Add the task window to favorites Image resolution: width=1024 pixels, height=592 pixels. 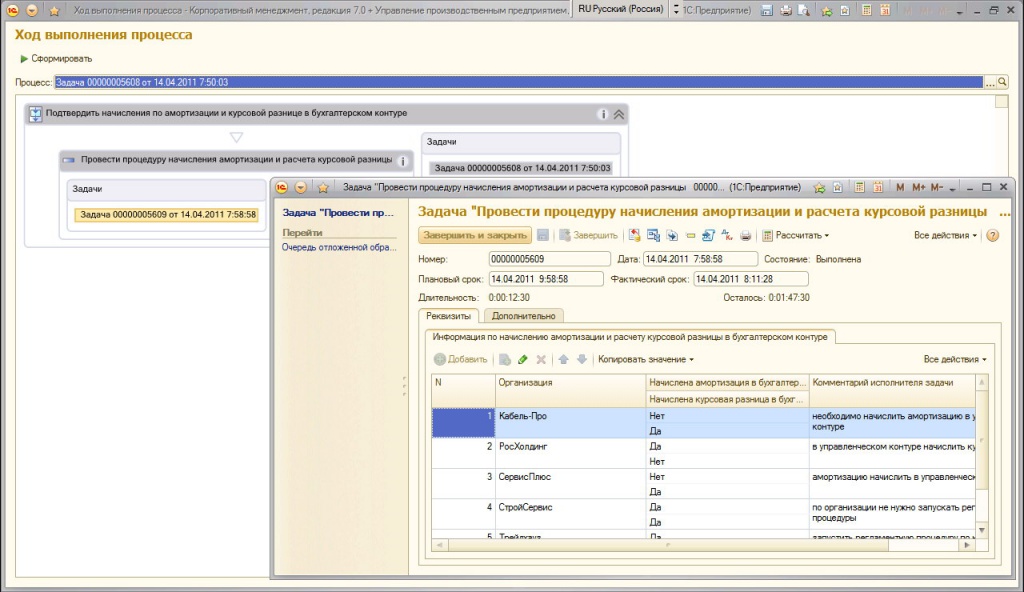point(819,188)
